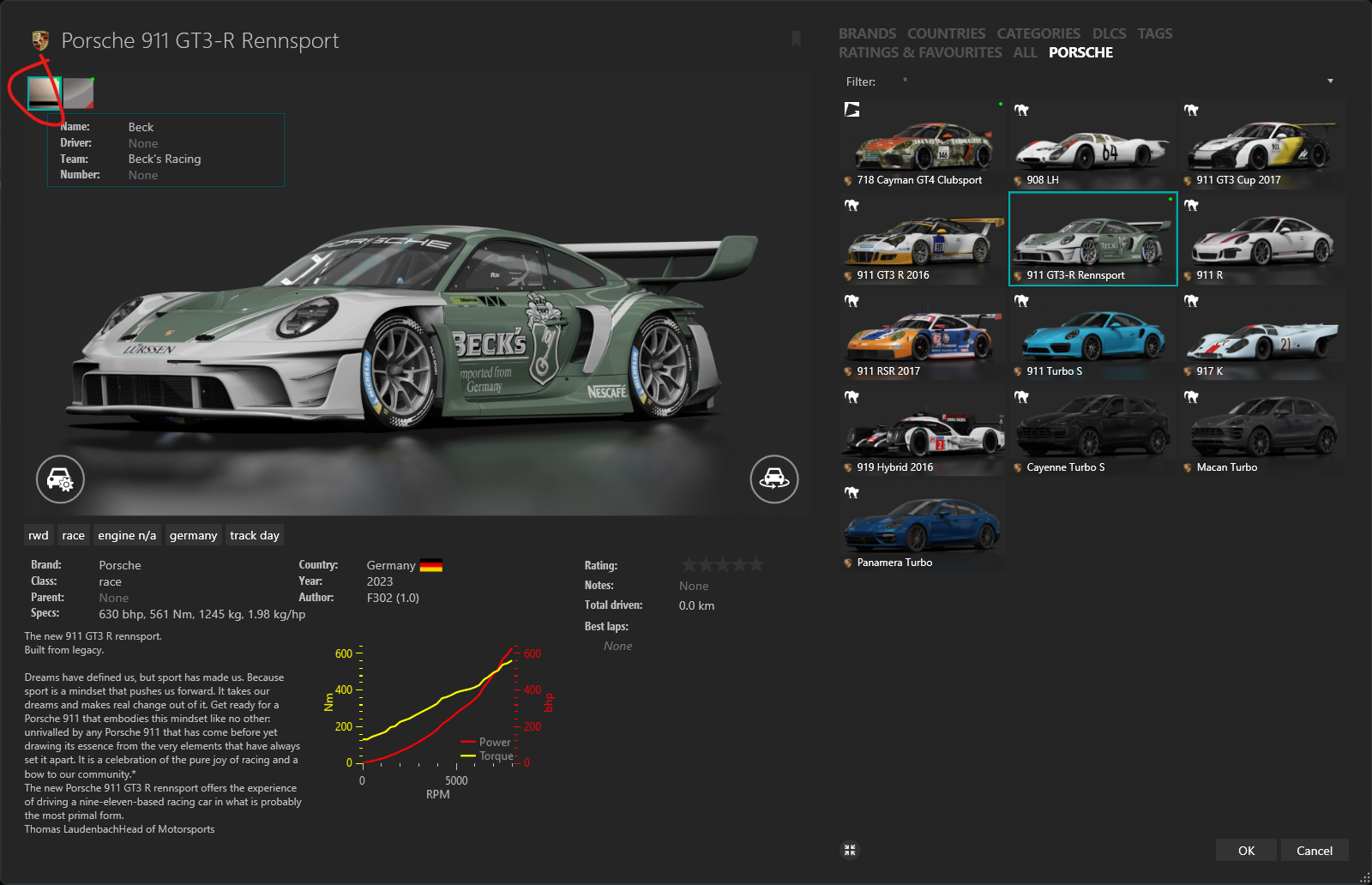This screenshot has height=885, width=1372.
Task: Open the ALL cars tab
Action: point(1025,52)
